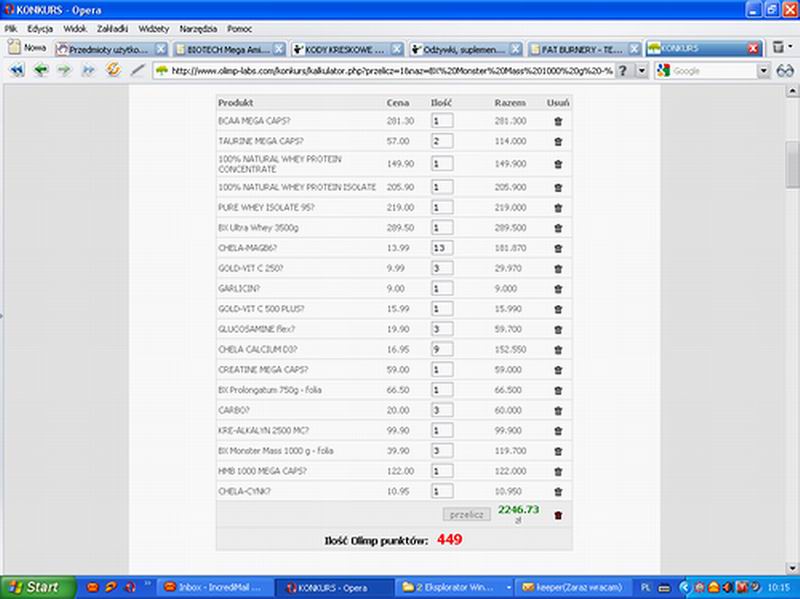Screen dimensions: 800x599
Task: Click the glasses icon right of Google search
Action: coord(785,71)
